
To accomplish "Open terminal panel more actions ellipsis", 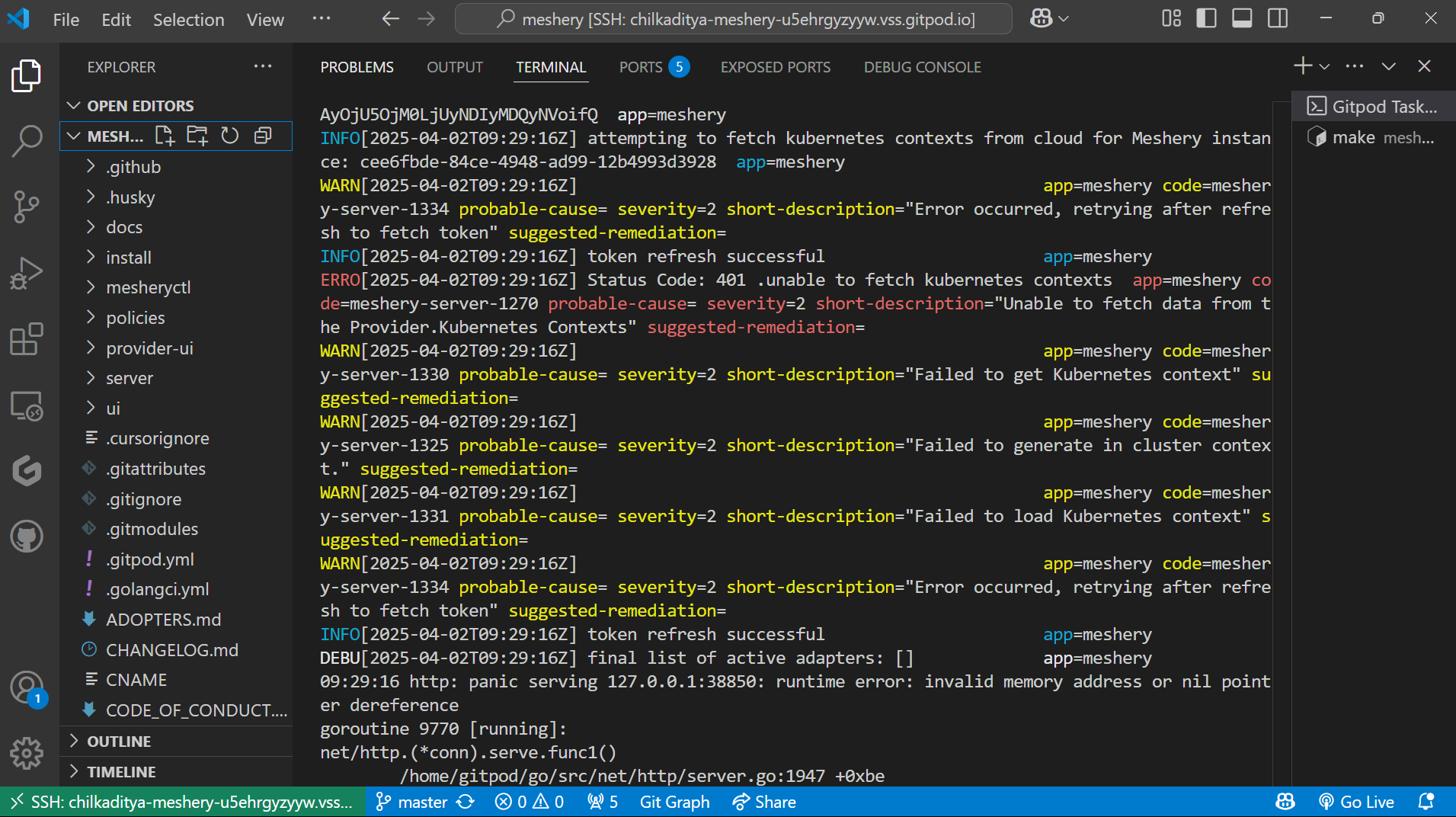I will [x=1355, y=66].
